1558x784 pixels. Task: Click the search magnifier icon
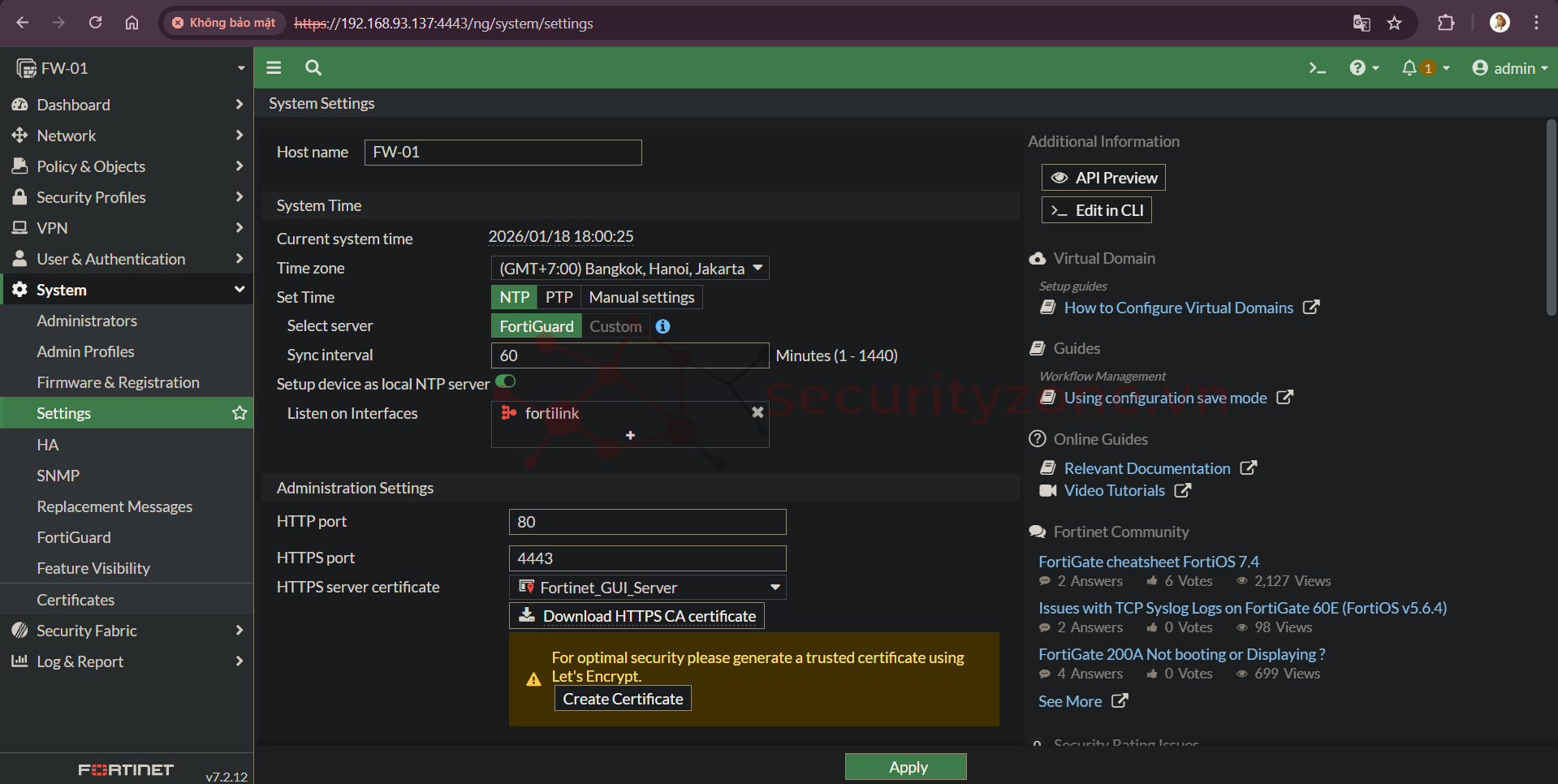313,68
